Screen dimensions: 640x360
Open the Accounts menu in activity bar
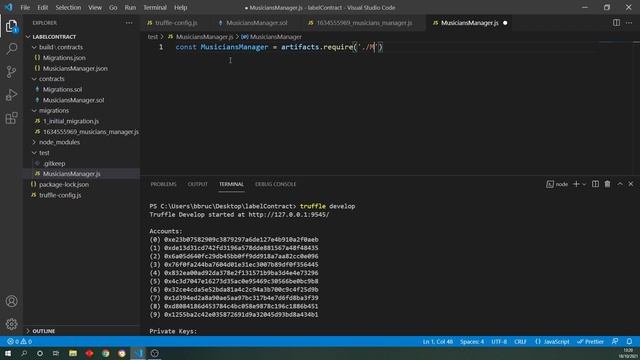click(x=11, y=301)
